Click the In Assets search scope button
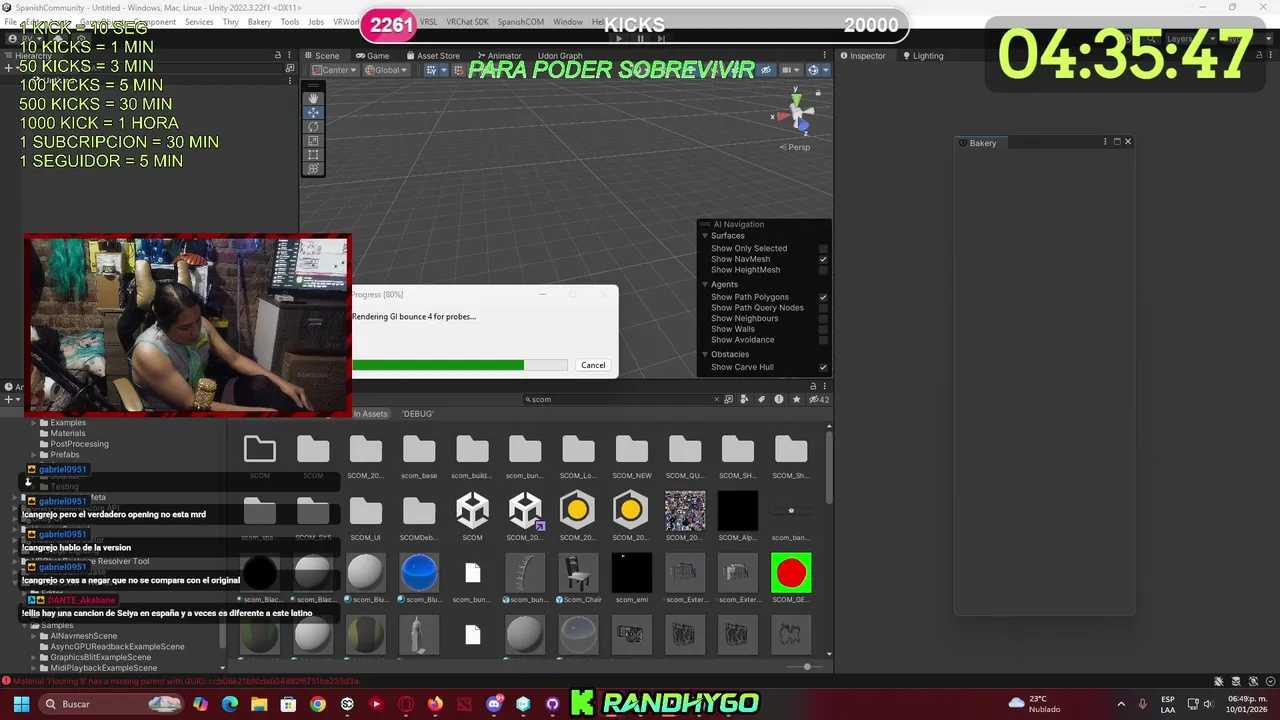This screenshot has width=1280, height=720. pyautogui.click(x=370, y=414)
